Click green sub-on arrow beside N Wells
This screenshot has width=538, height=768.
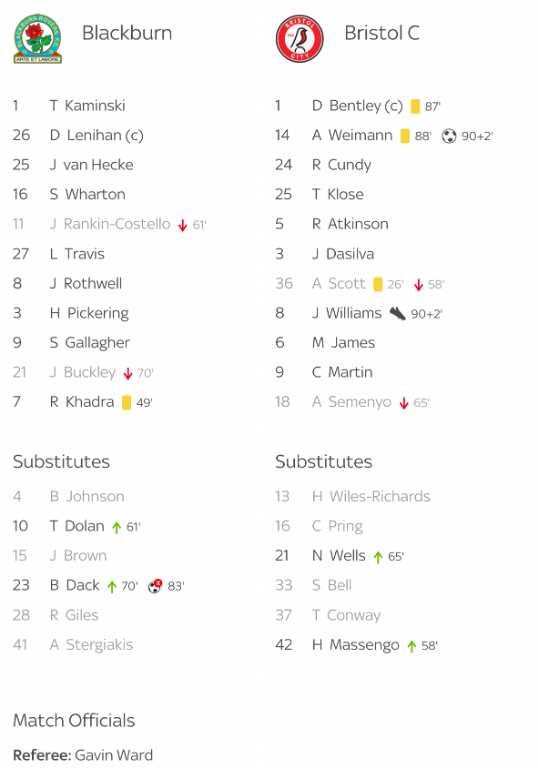(x=378, y=557)
